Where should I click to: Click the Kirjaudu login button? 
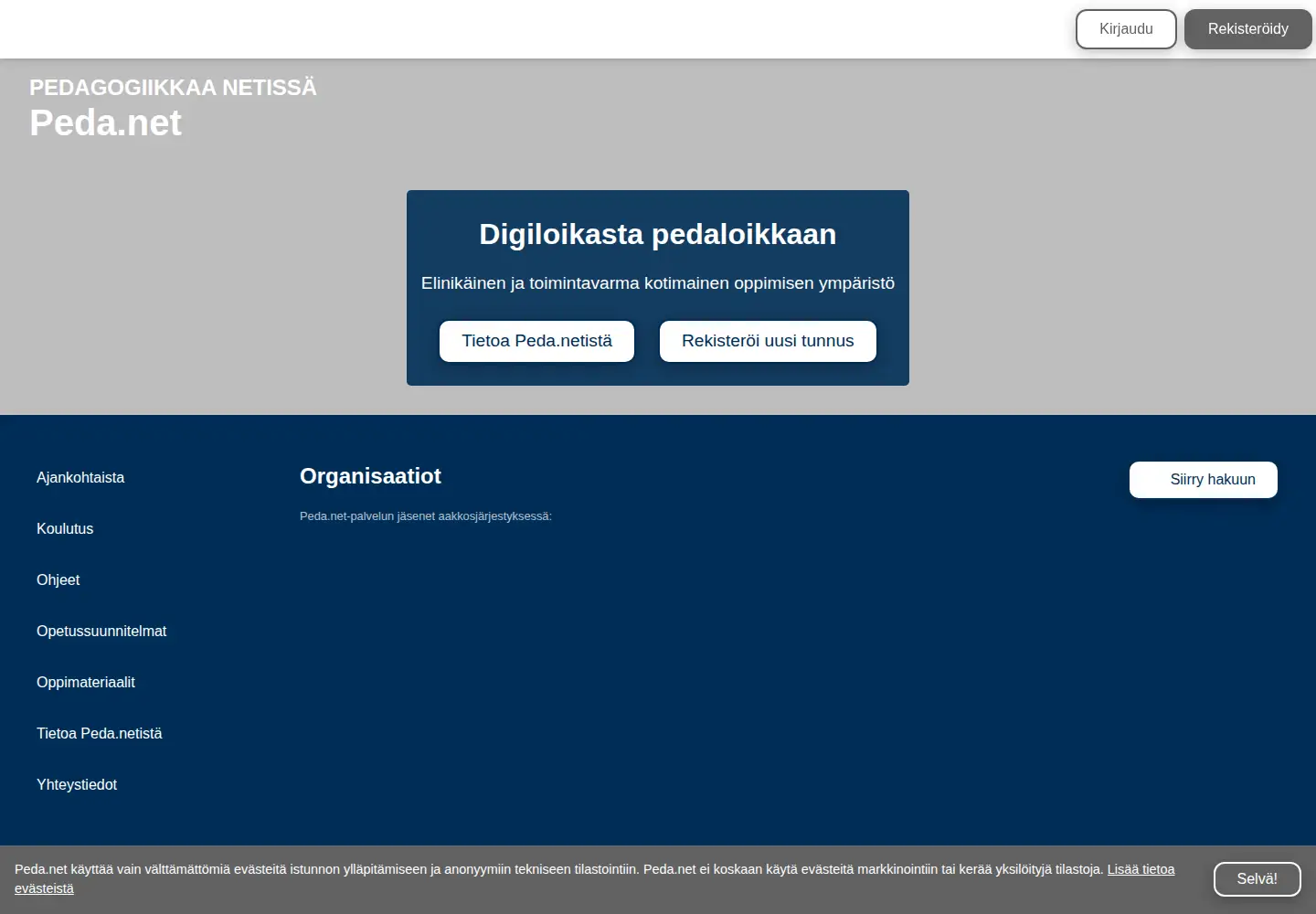pyautogui.click(x=1126, y=29)
